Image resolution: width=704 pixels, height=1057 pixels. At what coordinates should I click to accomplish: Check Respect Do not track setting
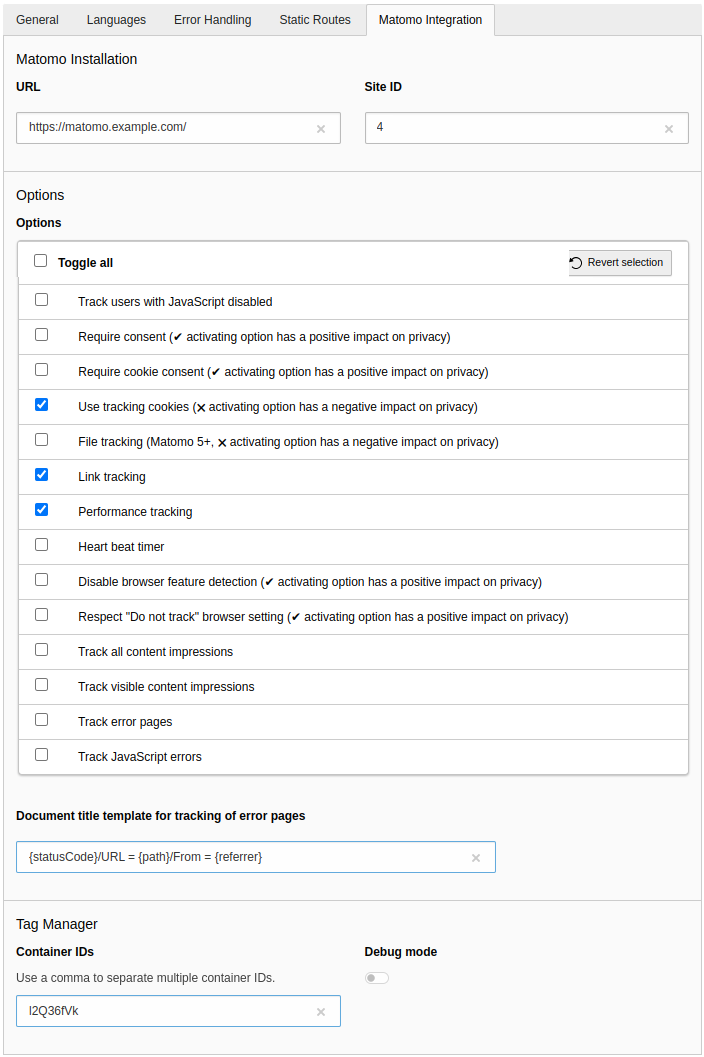(42, 615)
